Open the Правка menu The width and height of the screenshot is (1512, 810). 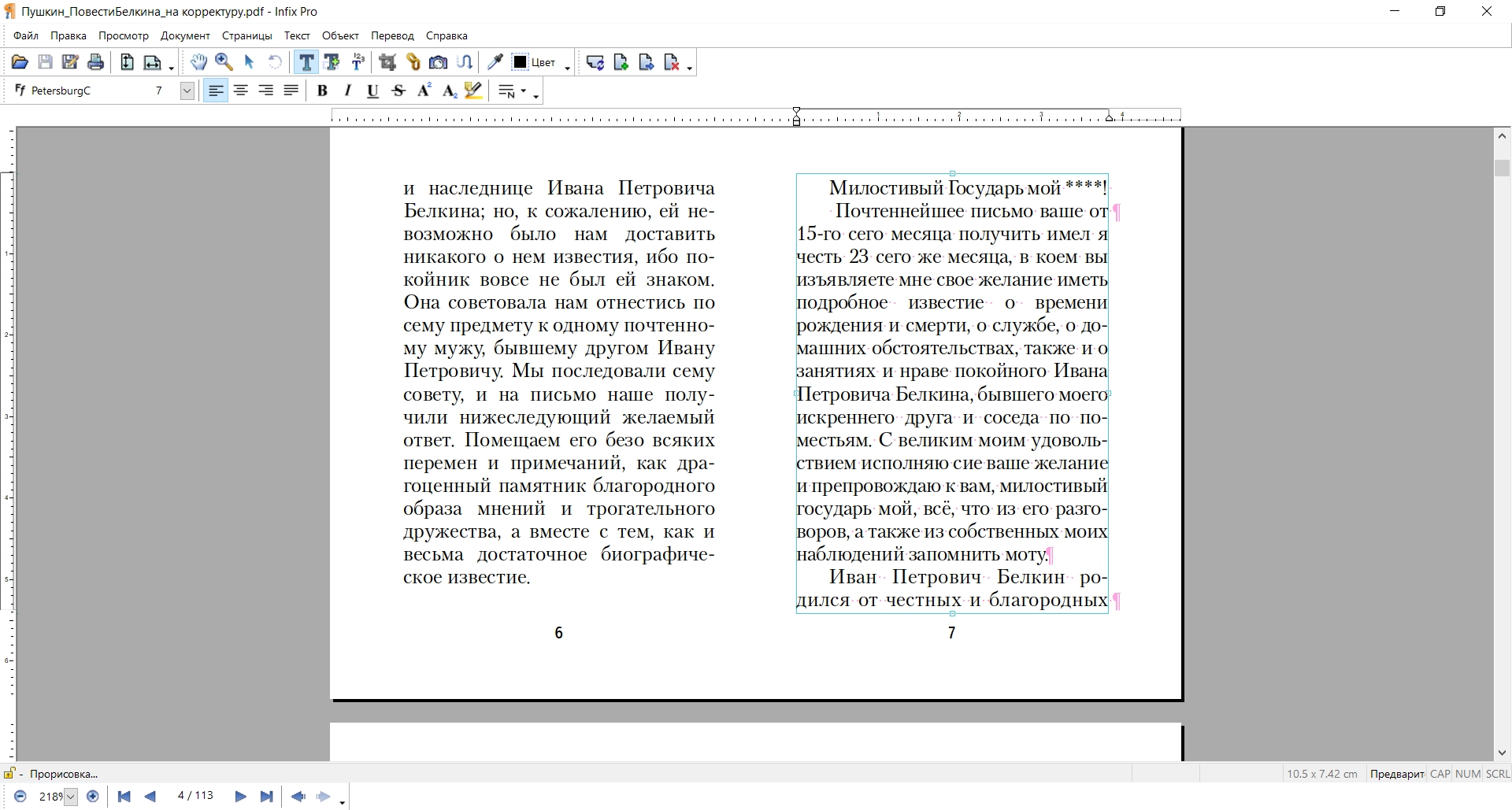tap(69, 35)
